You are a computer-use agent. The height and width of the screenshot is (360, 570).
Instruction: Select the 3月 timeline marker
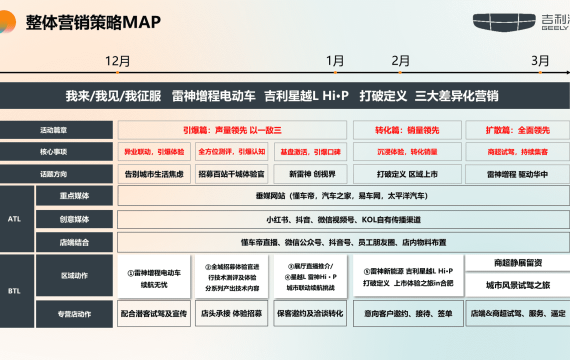[540, 60]
